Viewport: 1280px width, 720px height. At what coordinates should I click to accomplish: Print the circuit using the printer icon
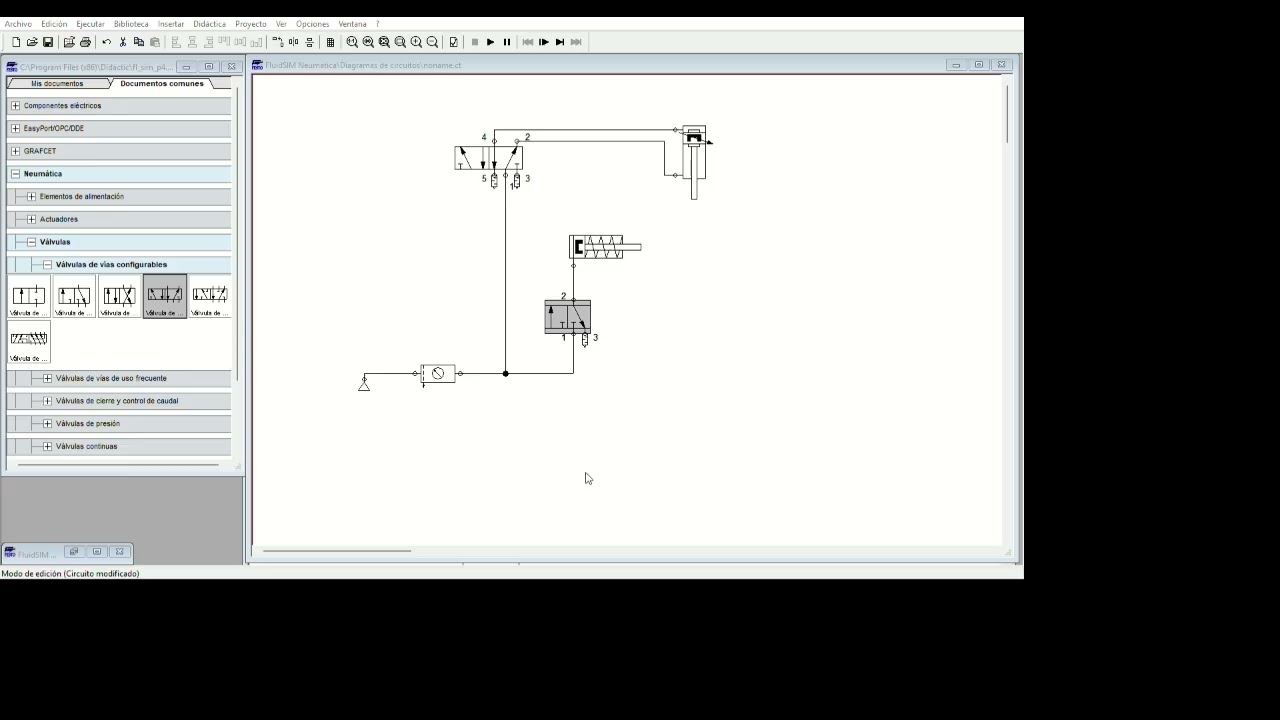[85, 42]
